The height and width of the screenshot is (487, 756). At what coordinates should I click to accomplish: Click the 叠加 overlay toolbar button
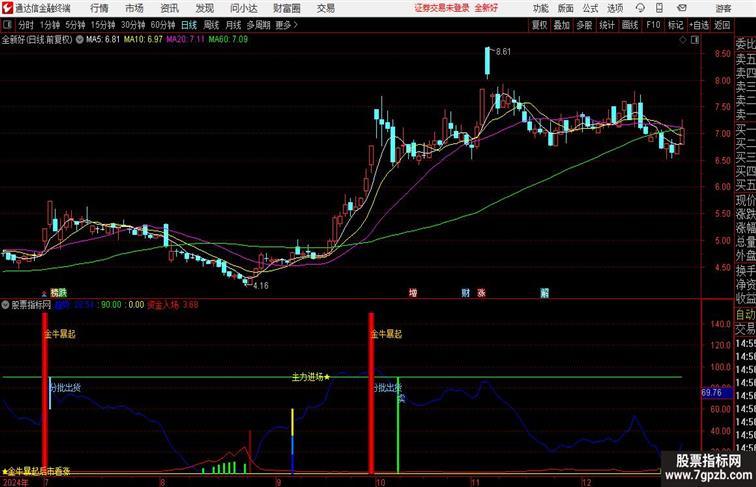[x=562, y=25]
